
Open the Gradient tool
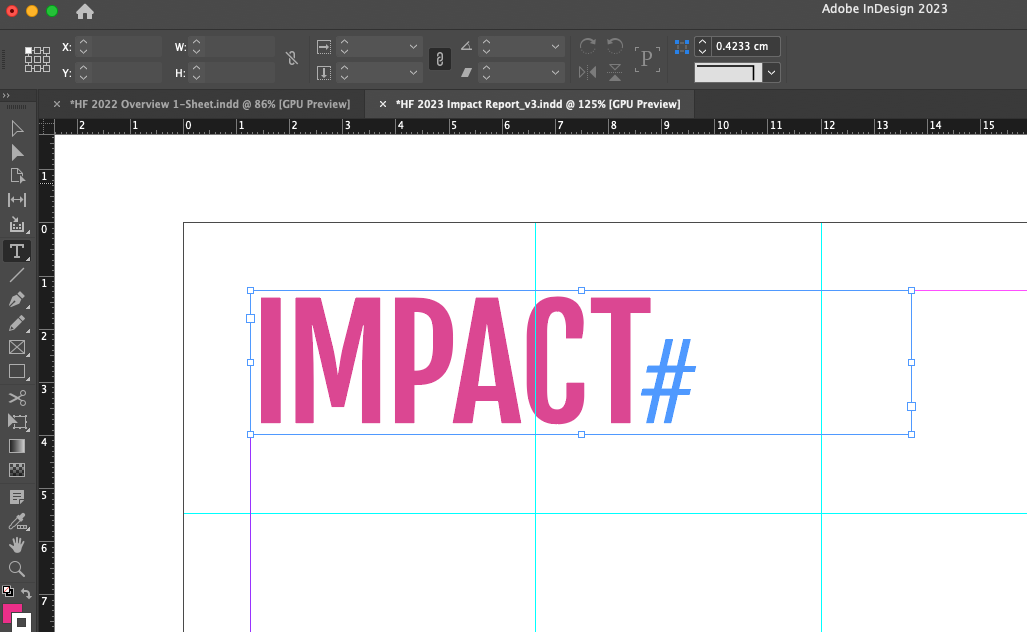click(x=16, y=446)
